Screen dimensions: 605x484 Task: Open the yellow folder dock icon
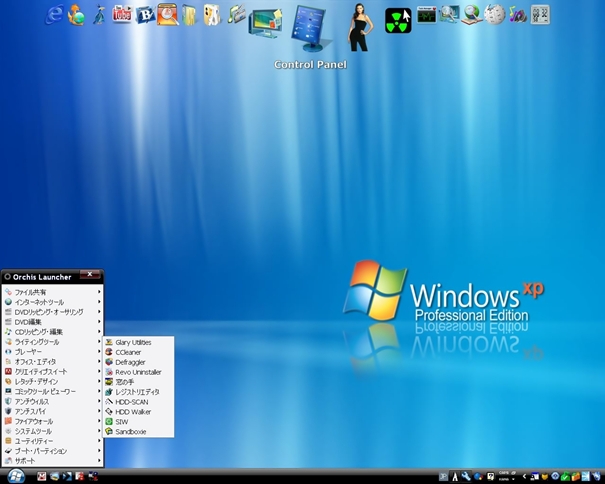point(189,15)
